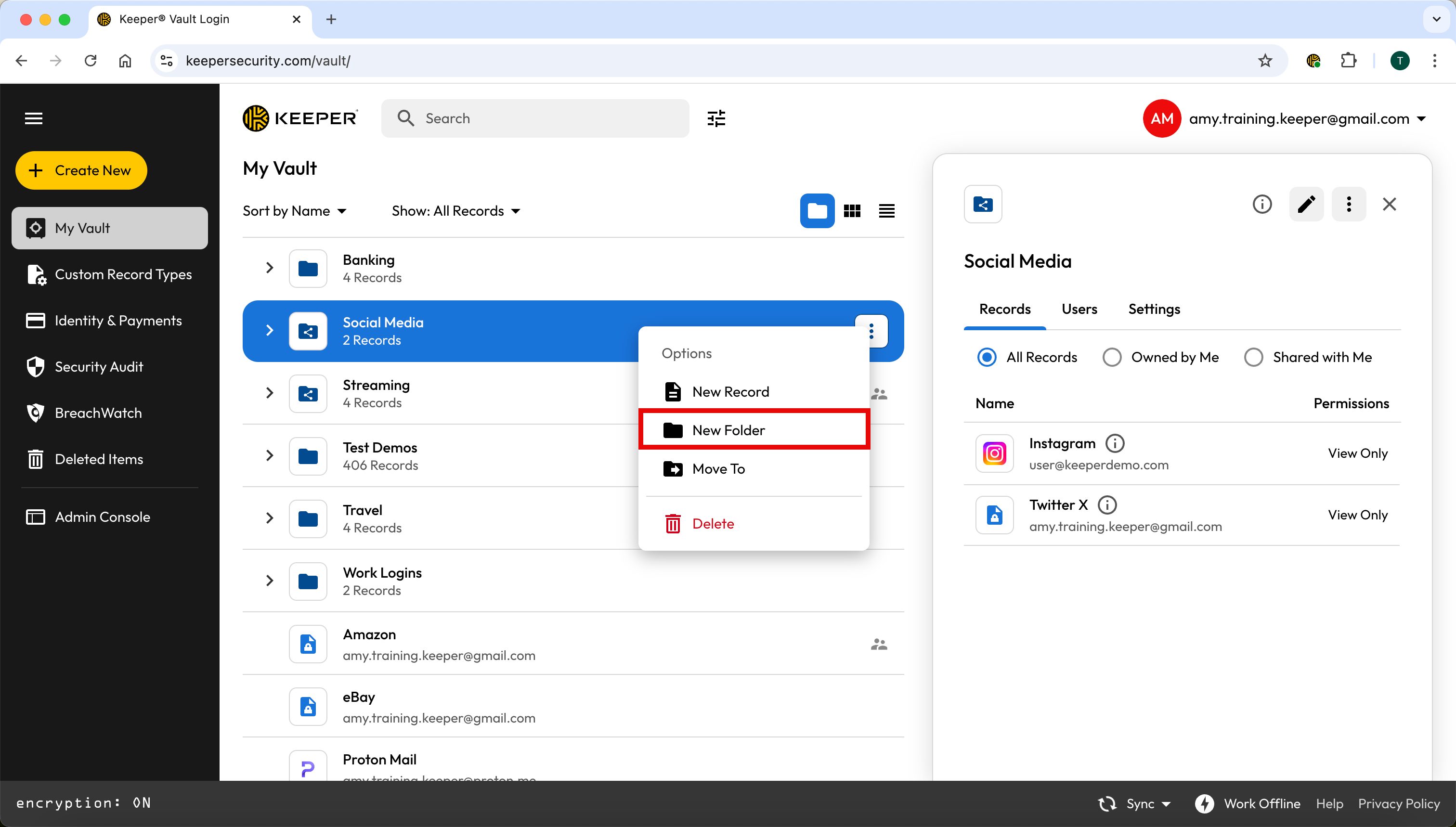Viewport: 1456px width, 827px height.
Task: Open the Show: All Records dropdown
Action: tap(455, 211)
